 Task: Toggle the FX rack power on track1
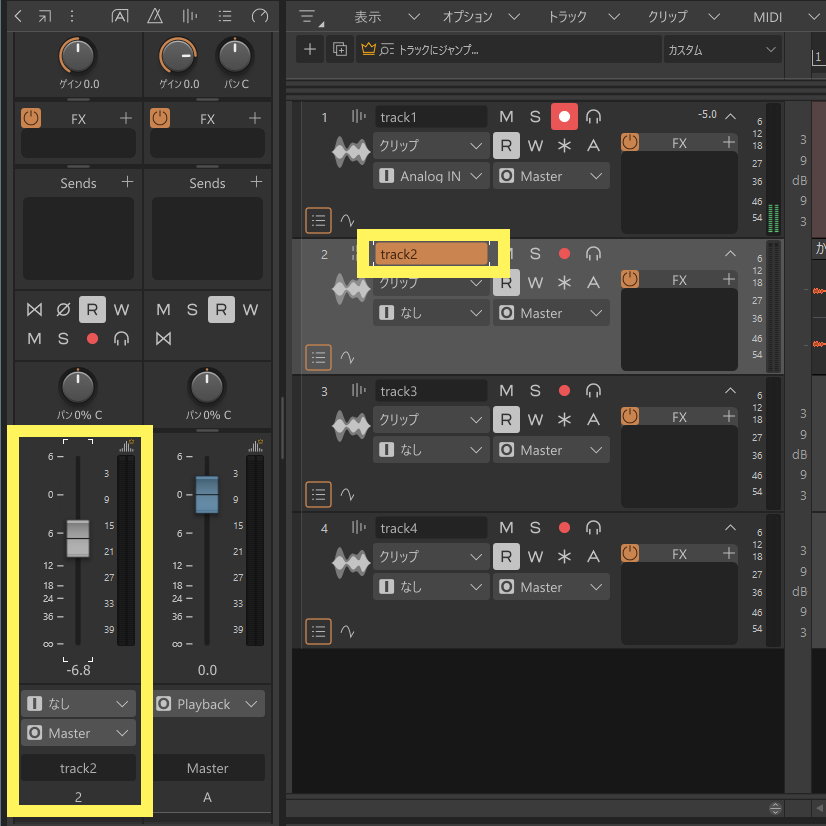[630, 142]
